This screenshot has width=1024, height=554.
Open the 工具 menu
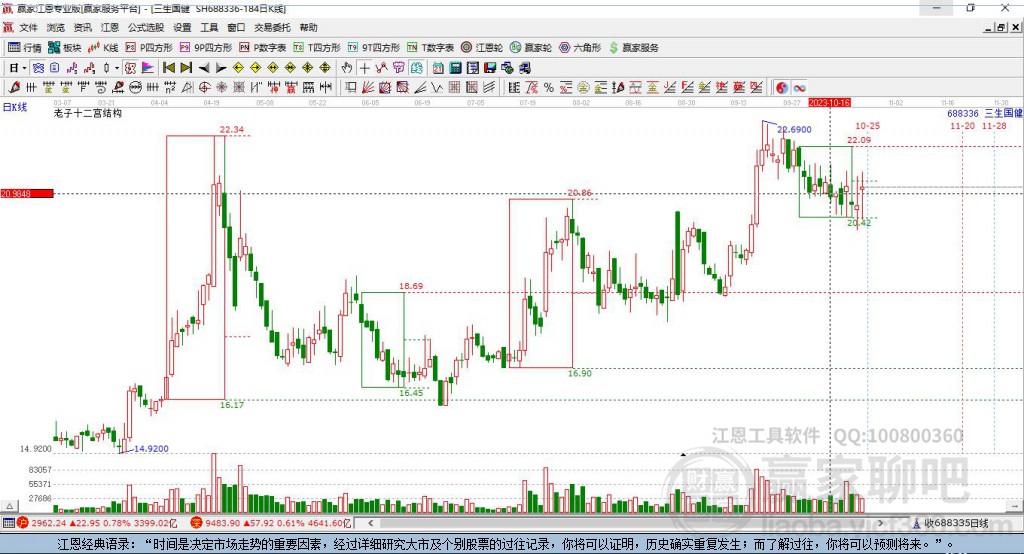pyautogui.click(x=209, y=27)
